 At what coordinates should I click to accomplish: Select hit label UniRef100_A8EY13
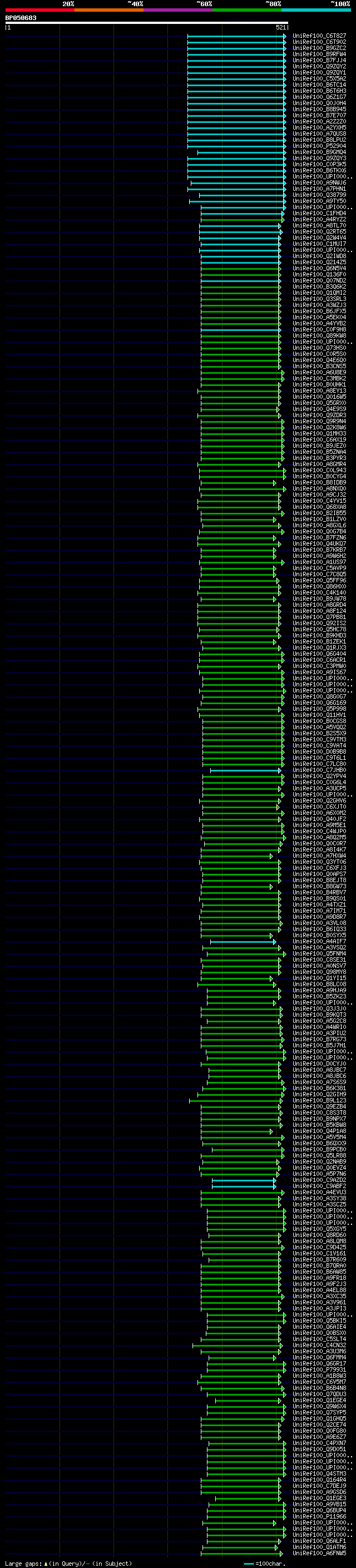coord(319,391)
